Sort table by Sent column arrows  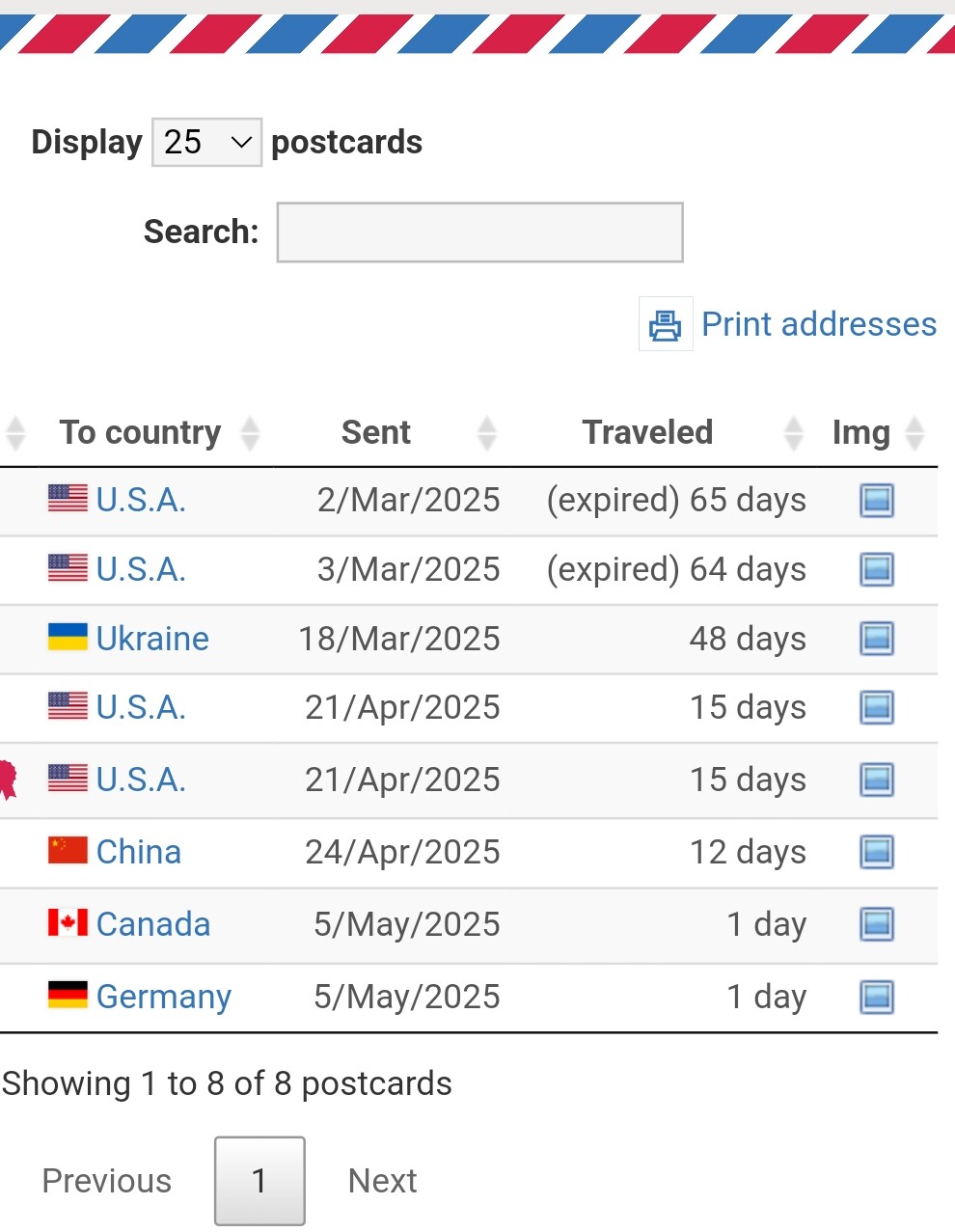[487, 433]
